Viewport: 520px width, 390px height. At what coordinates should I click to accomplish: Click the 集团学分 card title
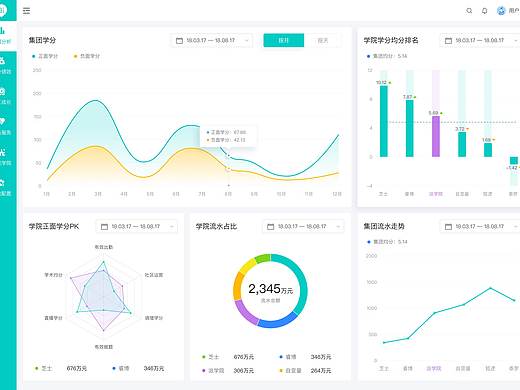pos(42,40)
